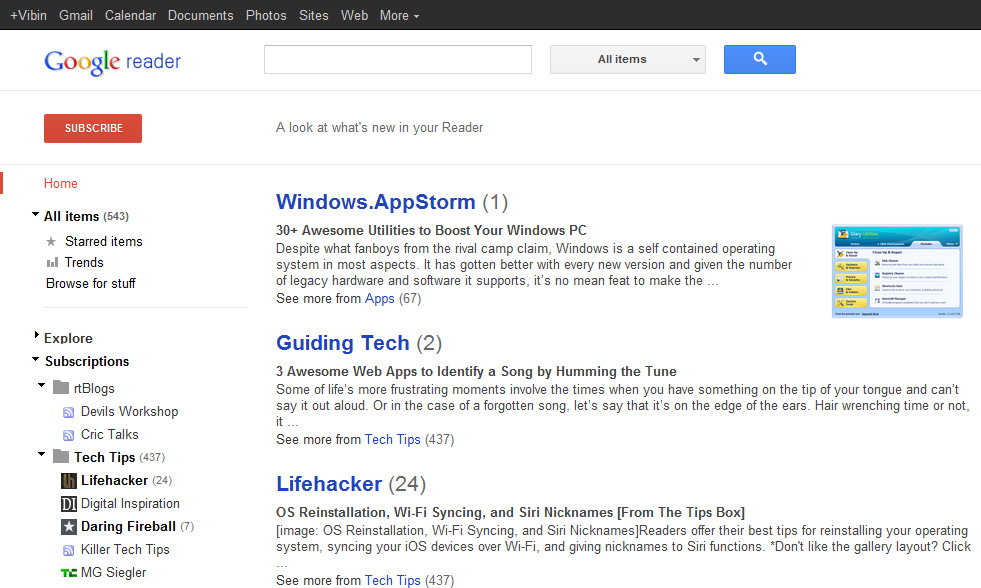981x588 pixels.
Task: Click the TechCrunch icon beside MG Siegler
Action: [x=69, y=572]
